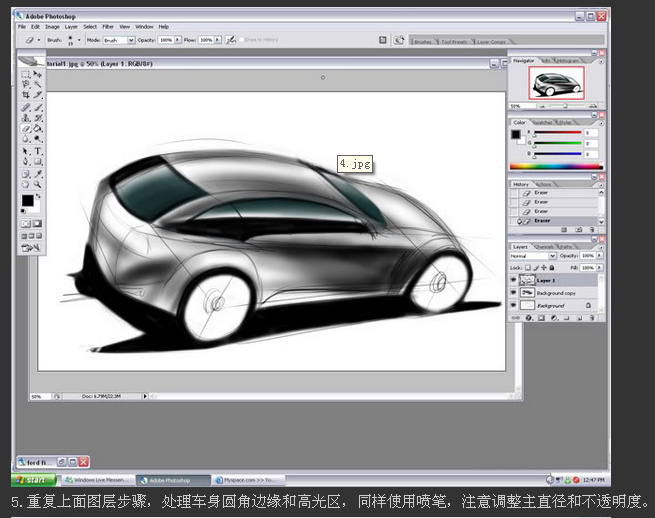Select the Zoom tool
Viewport: 655px width, 518px height.
pos(38,184)
